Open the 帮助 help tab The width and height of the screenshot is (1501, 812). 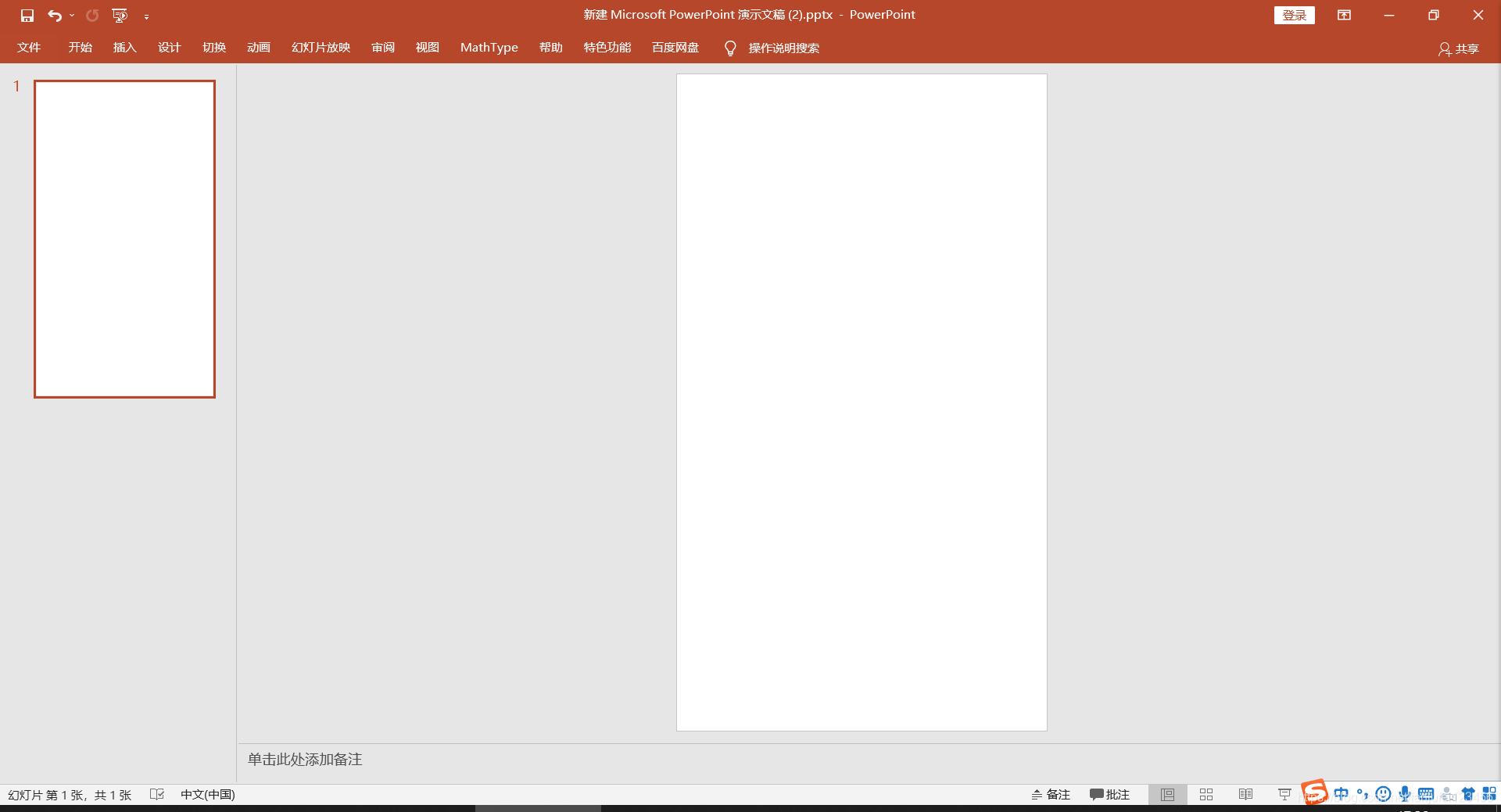click(551, 48)
